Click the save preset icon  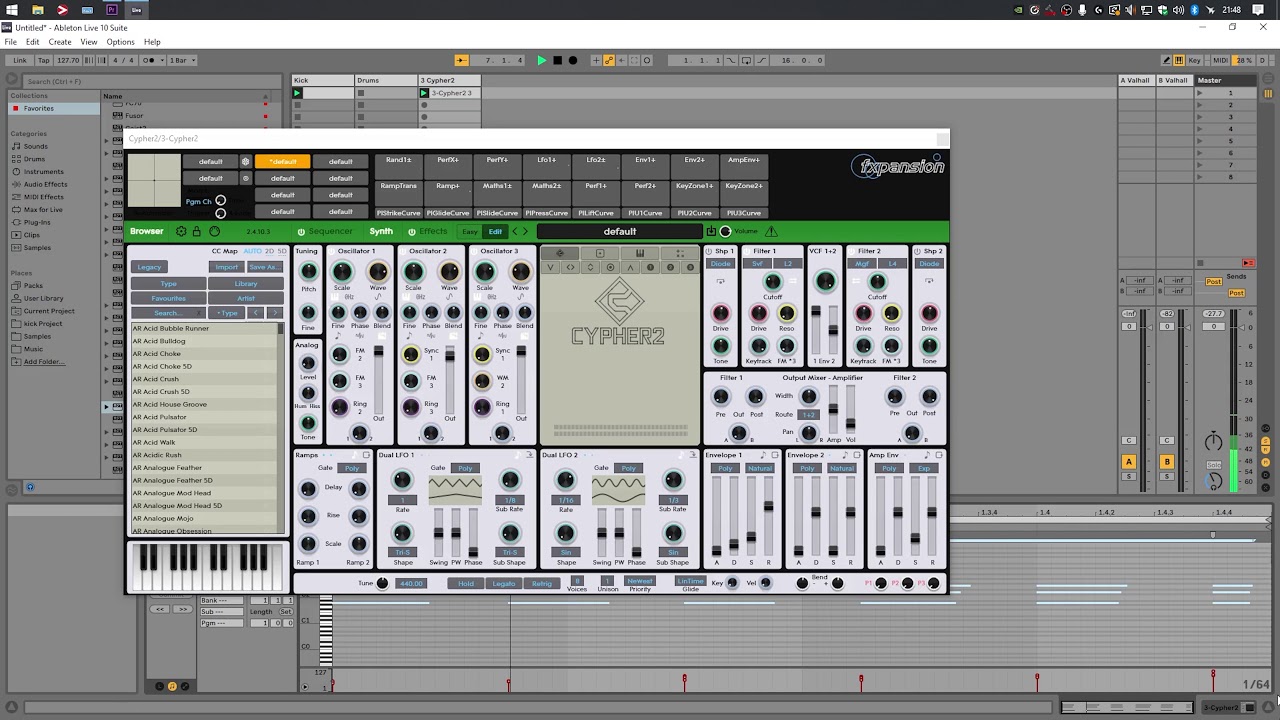(711, 231)
